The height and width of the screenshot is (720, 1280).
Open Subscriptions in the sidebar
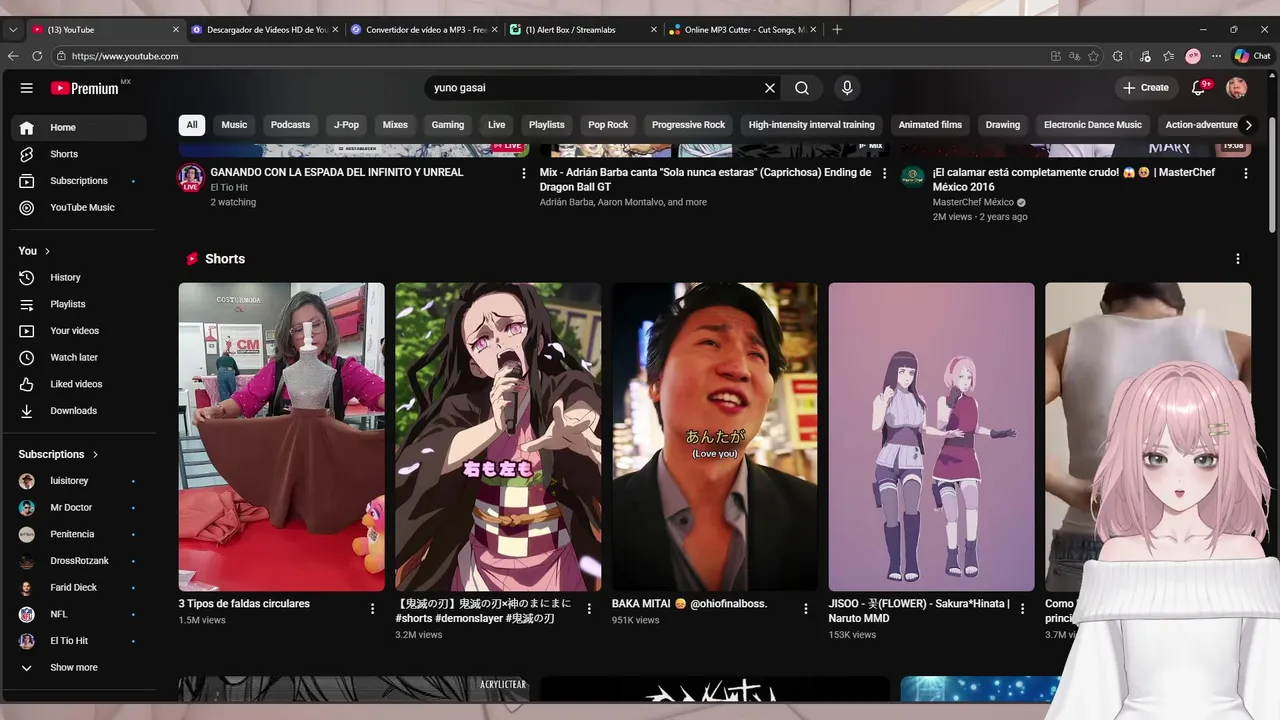pos(78,181)
